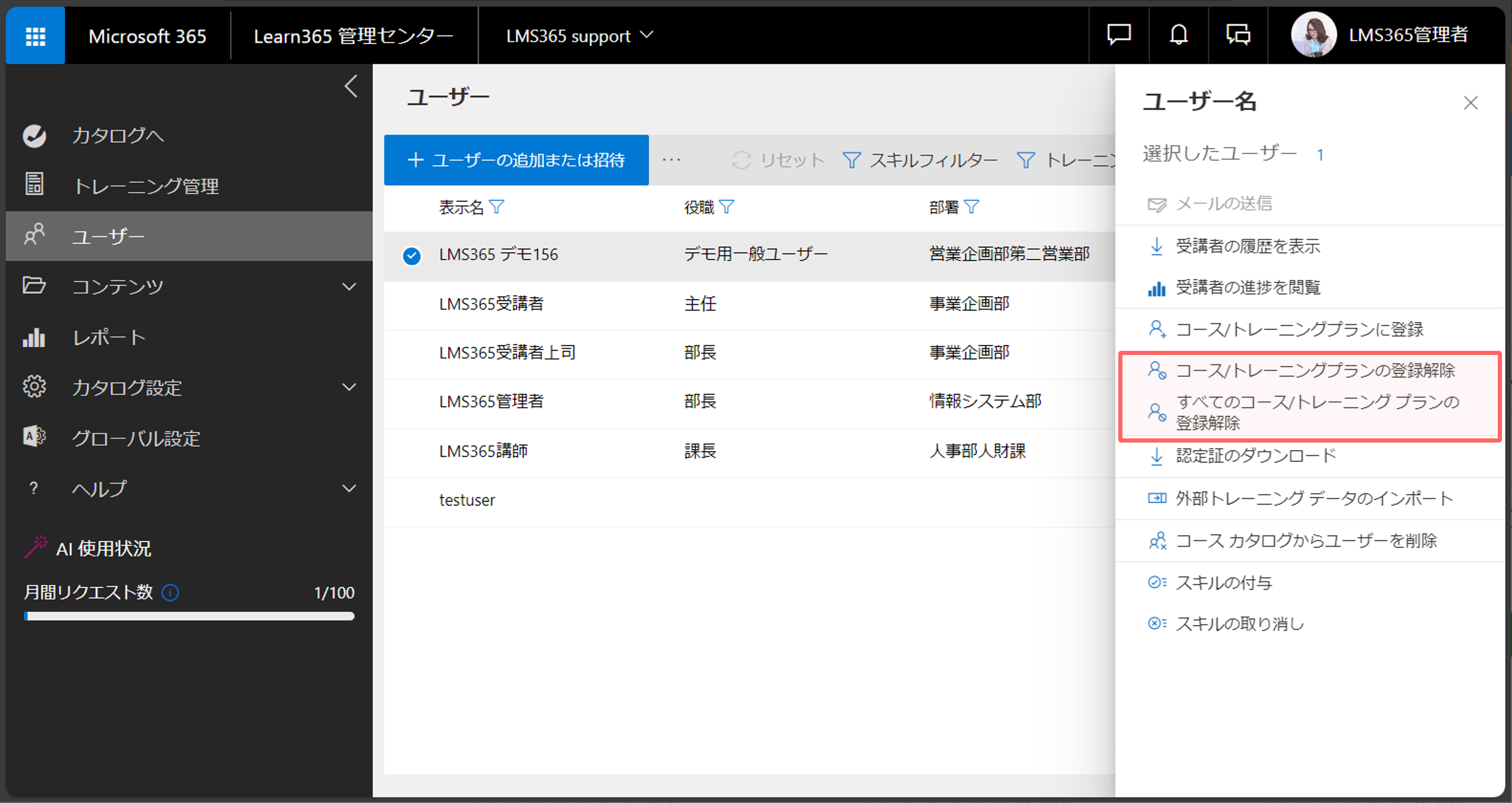Close the ユーザー名 panel
The image size is (1512, 803).
tap(1470, 103)
